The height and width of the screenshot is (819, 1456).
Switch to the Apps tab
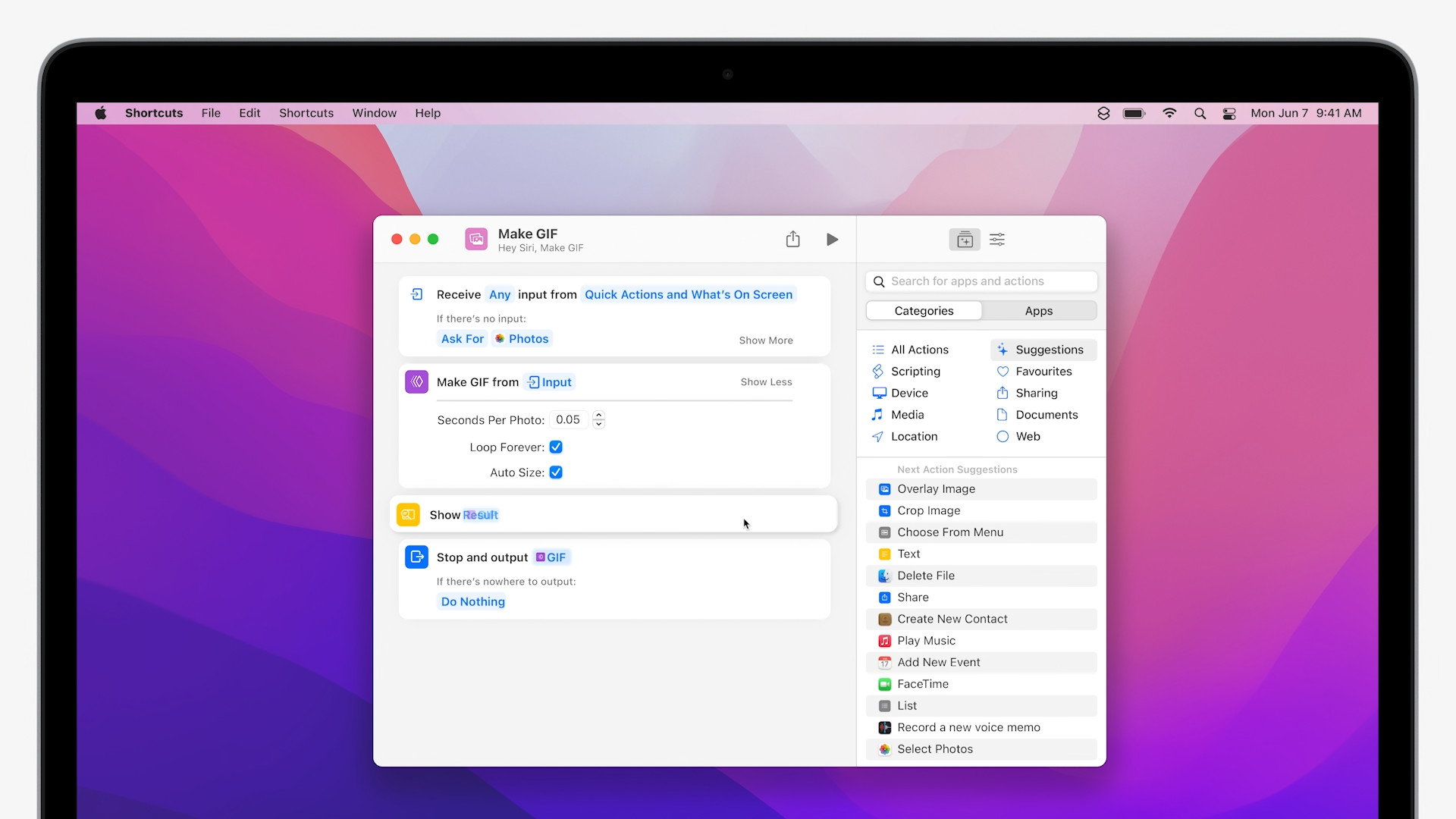coord(1038,310)
